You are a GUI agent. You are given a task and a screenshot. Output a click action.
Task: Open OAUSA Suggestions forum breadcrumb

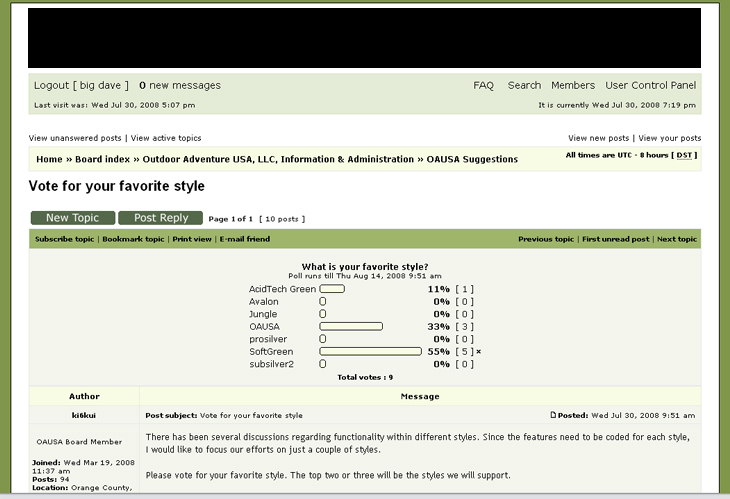point(473,159)
